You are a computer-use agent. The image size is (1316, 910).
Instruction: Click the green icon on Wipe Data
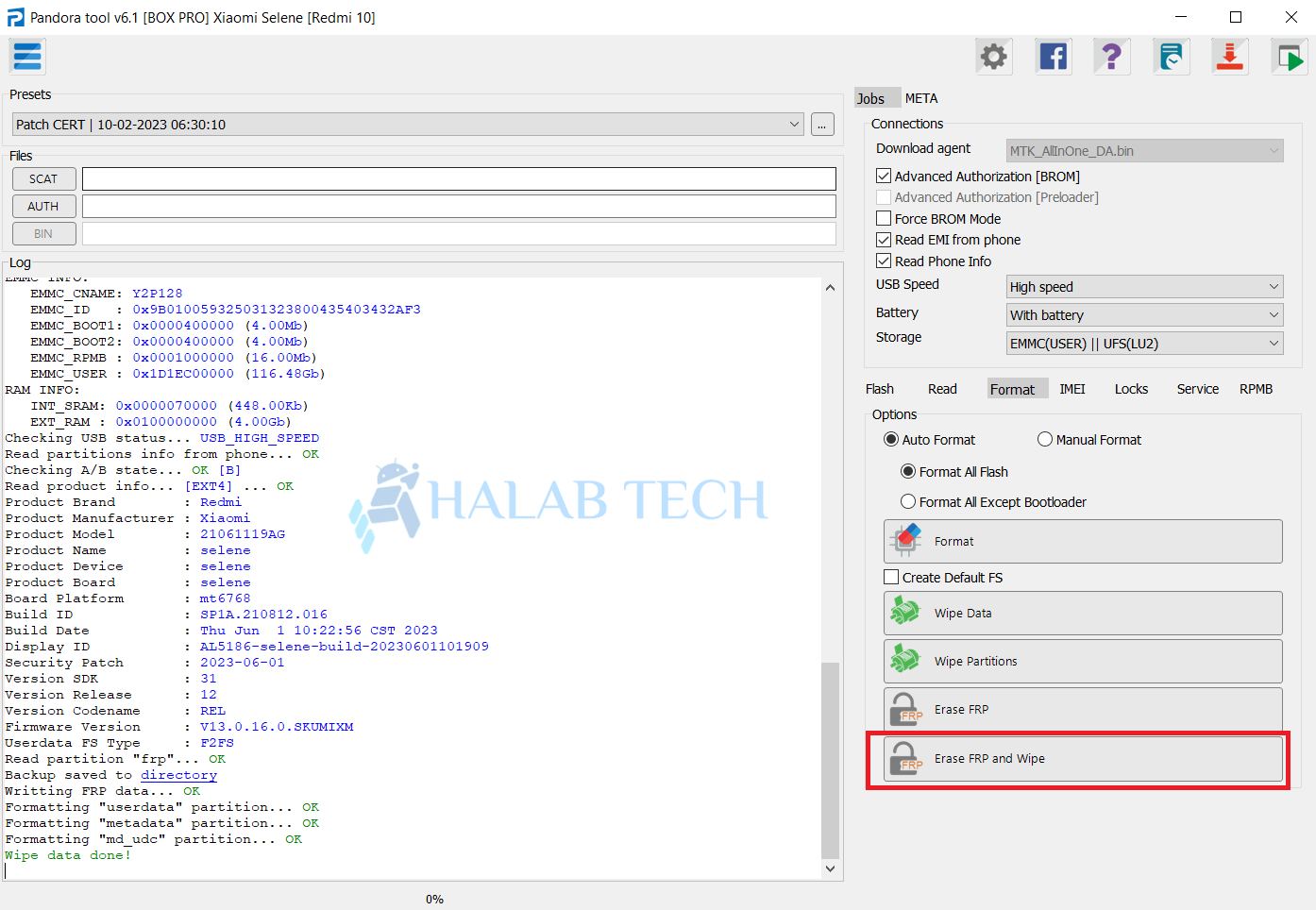(x=905, y=613)
